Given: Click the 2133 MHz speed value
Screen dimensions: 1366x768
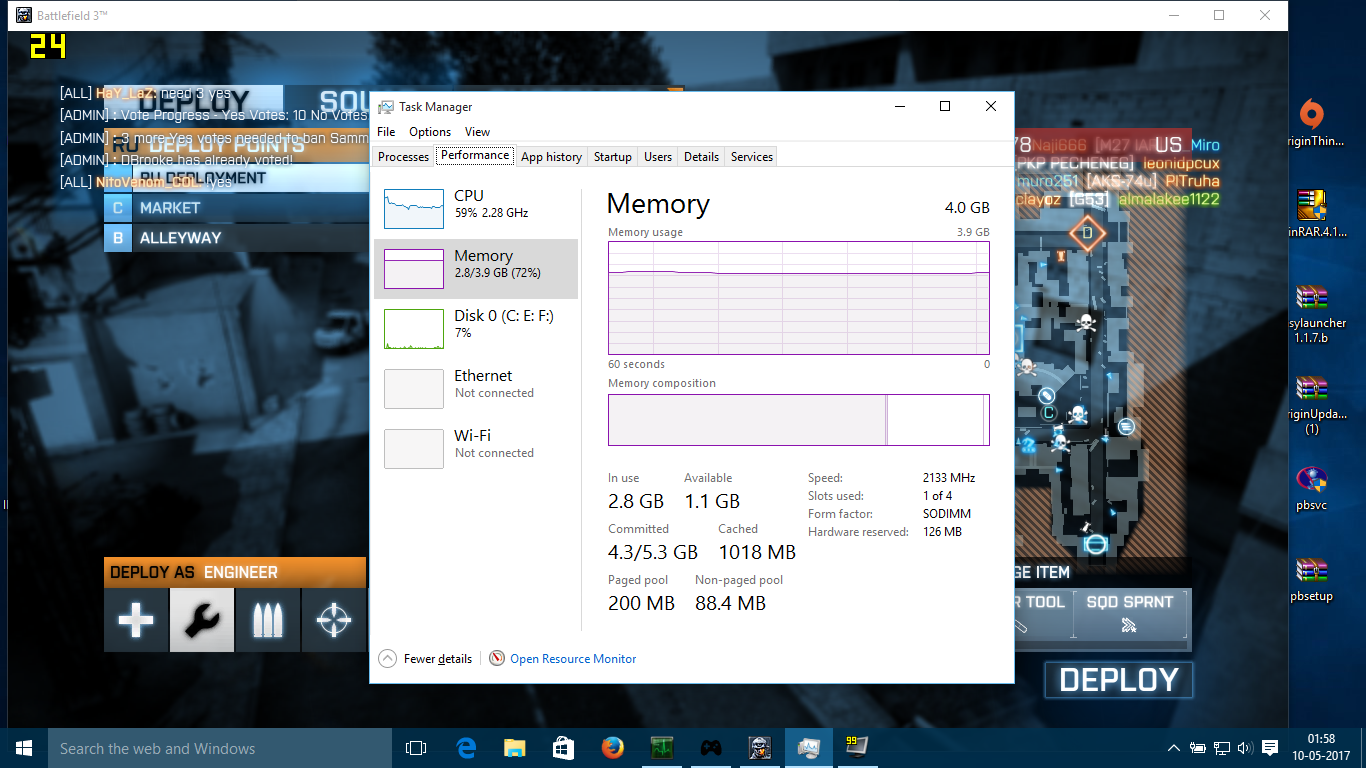Looking at the screenshot, I should pyautogui.click(x=949, y=478).
